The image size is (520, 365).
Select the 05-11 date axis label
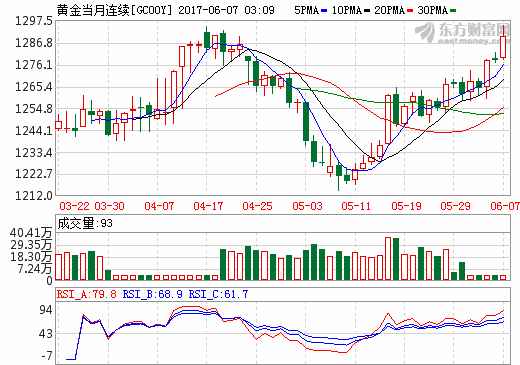click(356, 206)
